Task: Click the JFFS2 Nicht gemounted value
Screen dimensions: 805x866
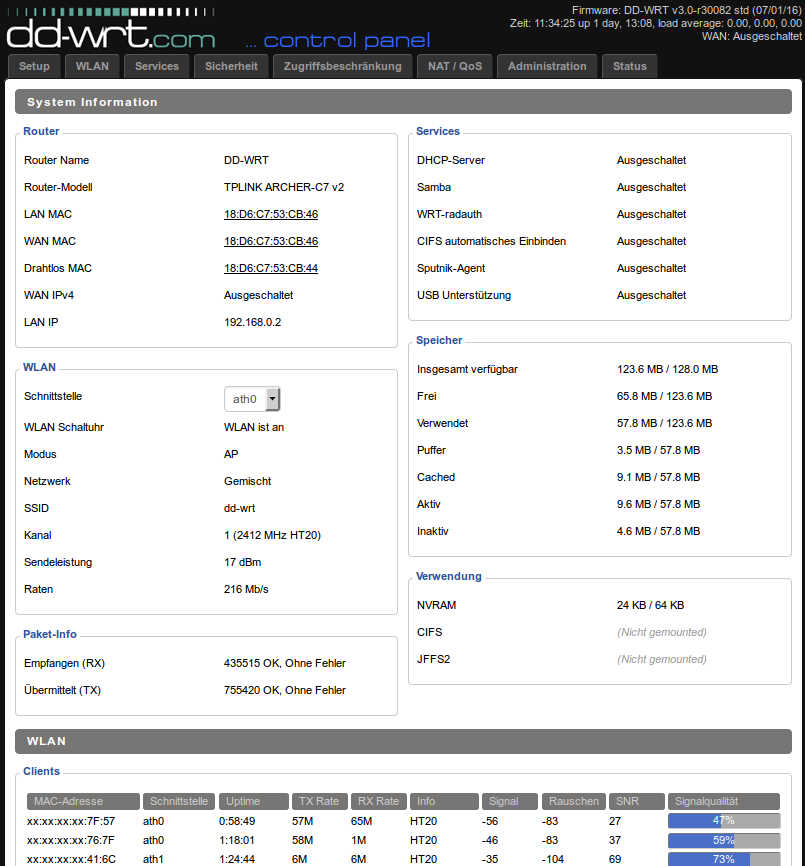Action: point(661,659)
